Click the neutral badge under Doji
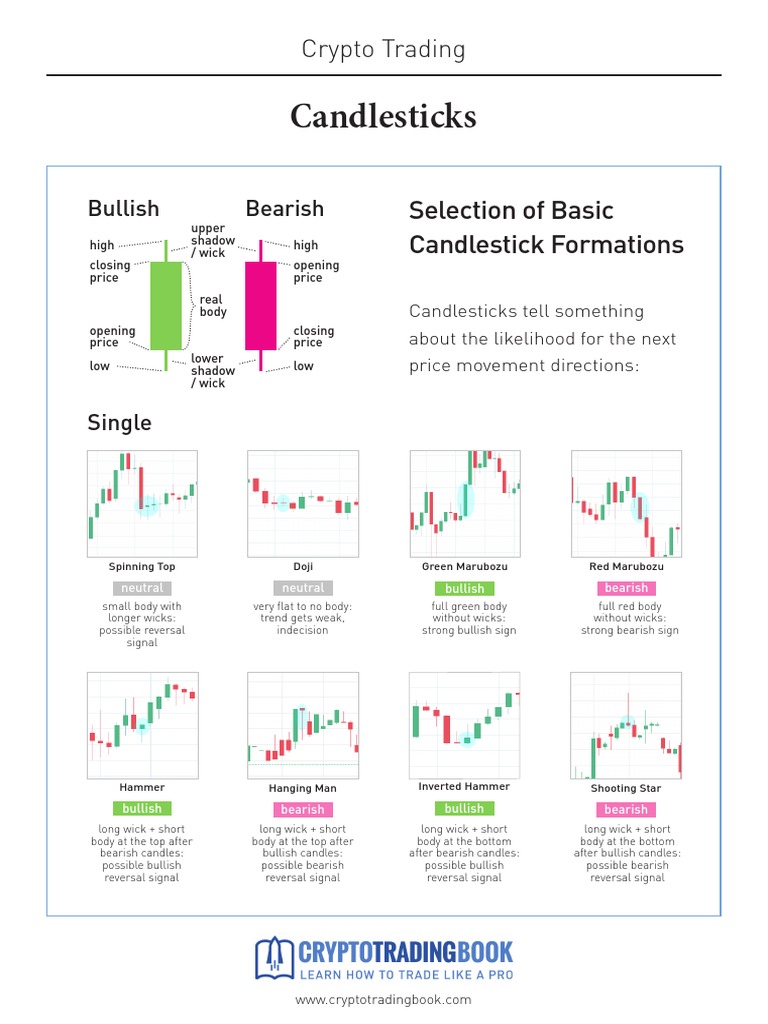The image size is (768, 1024). tap(303, 588)
